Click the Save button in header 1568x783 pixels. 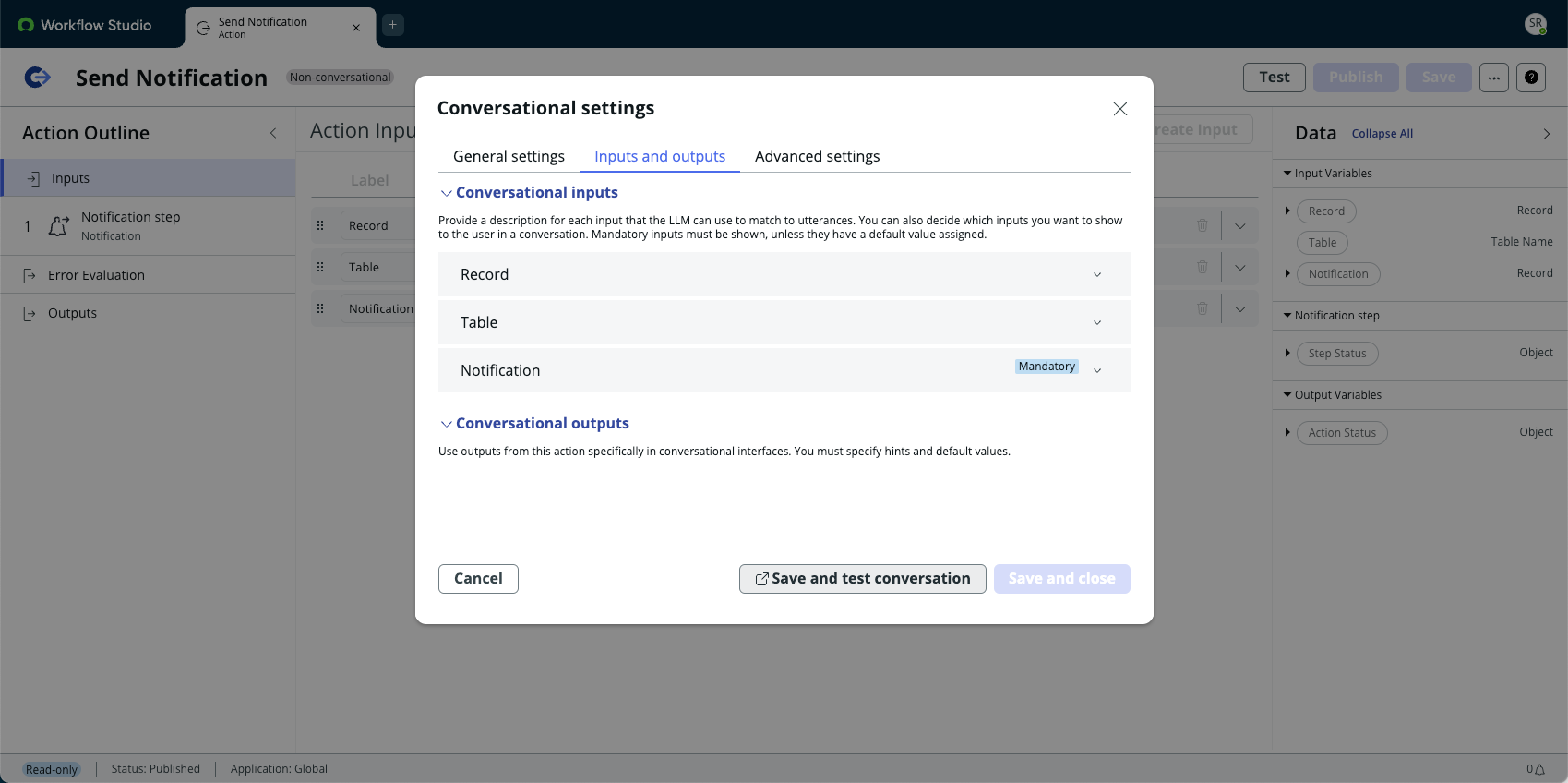coord(1439,78)
